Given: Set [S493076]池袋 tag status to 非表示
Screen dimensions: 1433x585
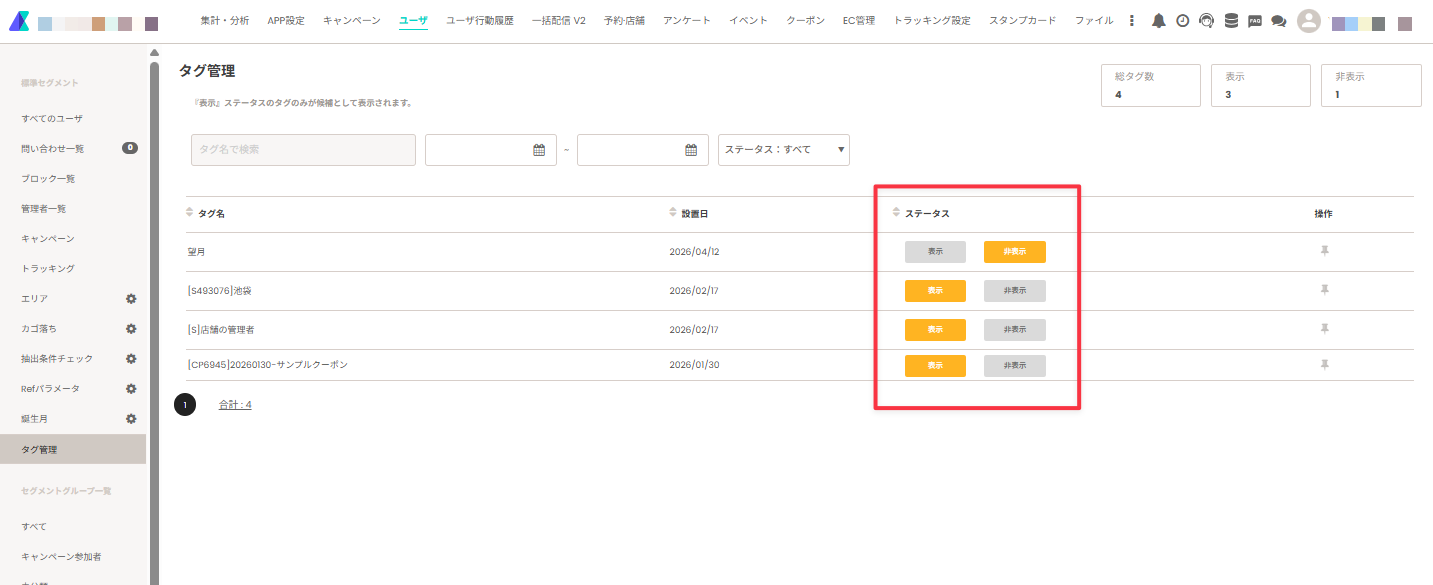Looking at the screenshot, I should tap(1015, 291).
